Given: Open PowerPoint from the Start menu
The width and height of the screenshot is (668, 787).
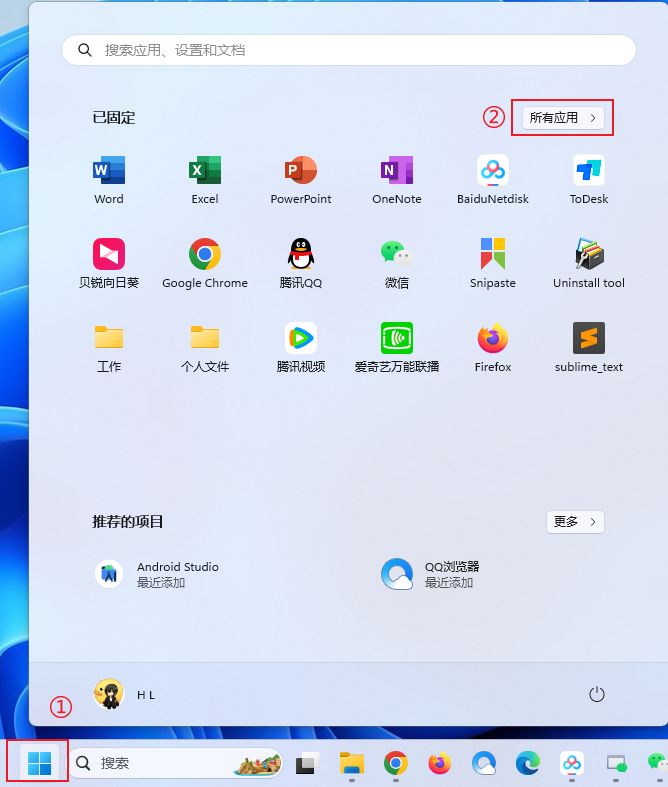Looking at the screenshot, I should pos(301,180).
